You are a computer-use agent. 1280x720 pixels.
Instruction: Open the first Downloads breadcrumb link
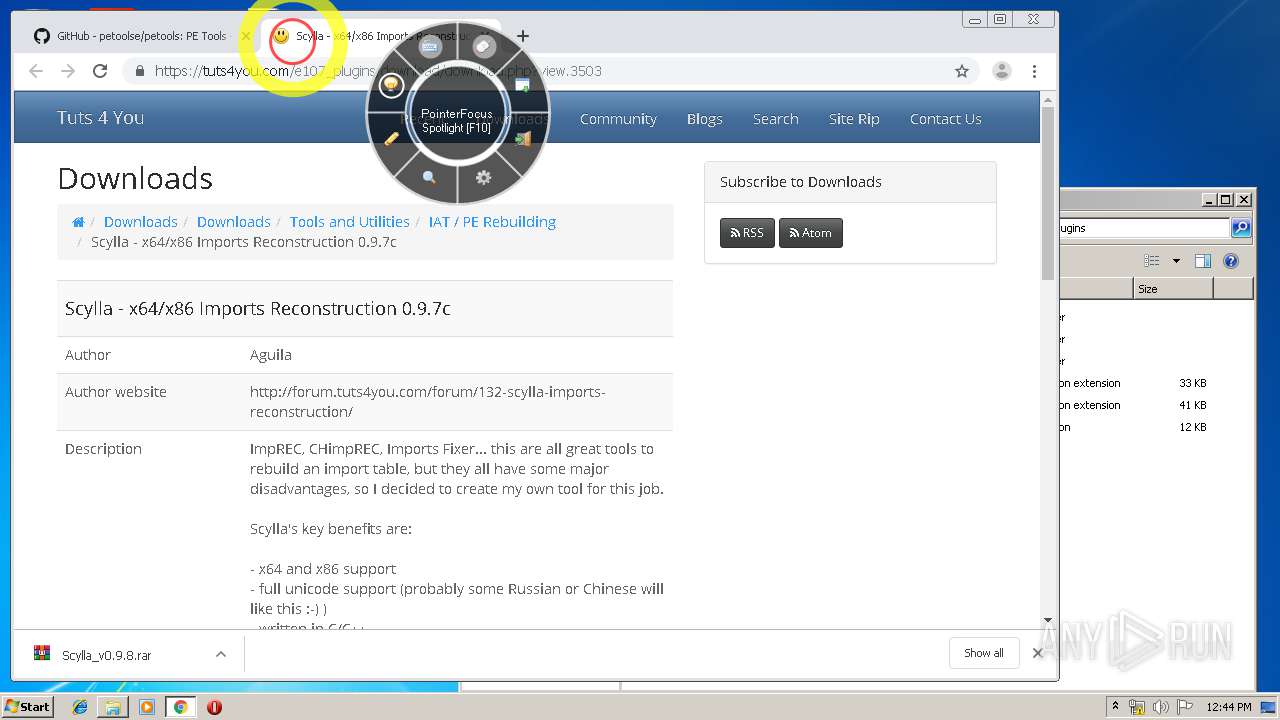(141, 222)
